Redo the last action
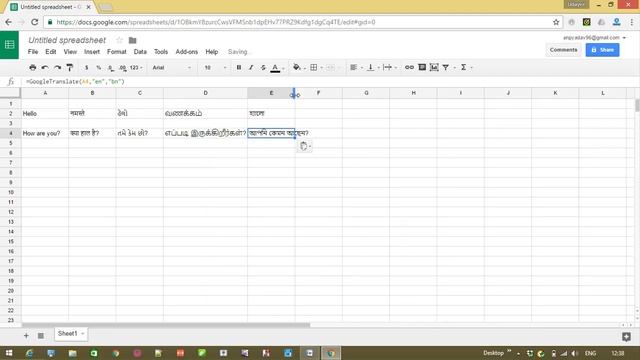Viewport: 640px width, 360px height. [58, 67]
